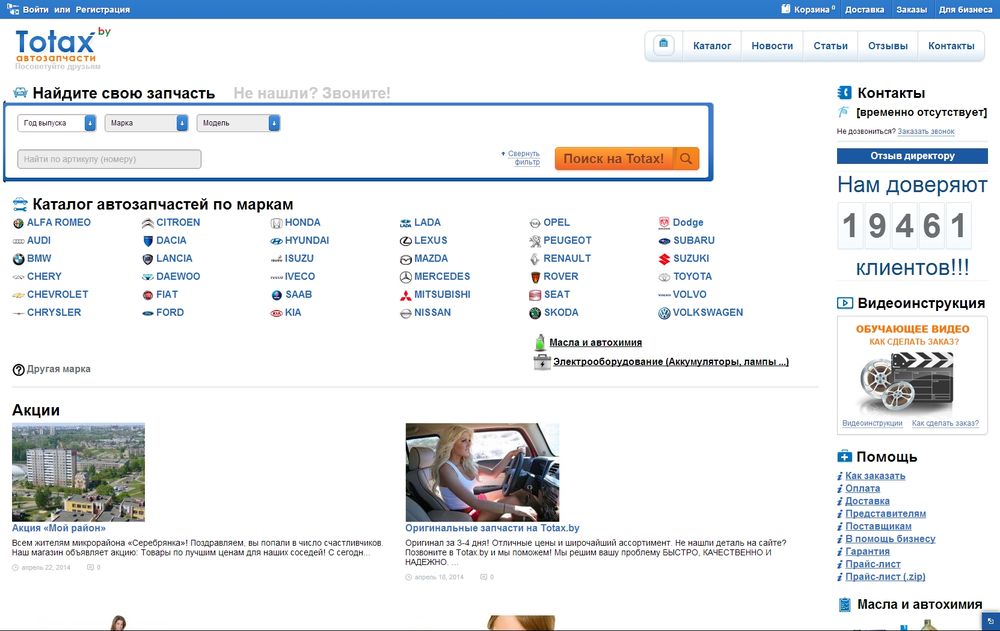1000x631 pixels.
Task: Click the Dodge ram logo icon
Action: [664, 223]
